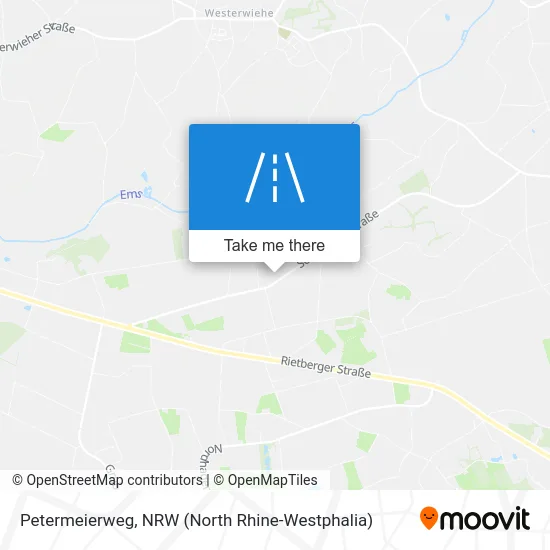The height and width of the screenshot is (550, 550).
Task: Click the Take me there button
Action: pos(274,246)
